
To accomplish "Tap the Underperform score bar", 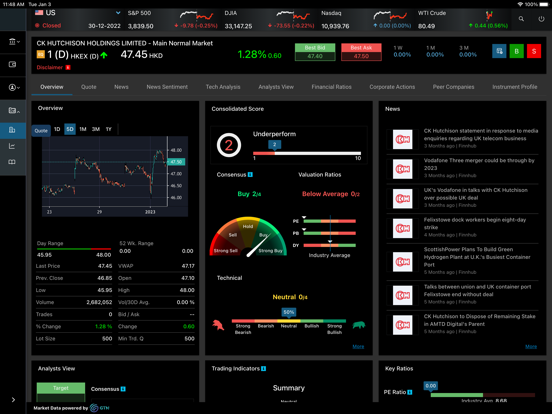I will point(307,153).
